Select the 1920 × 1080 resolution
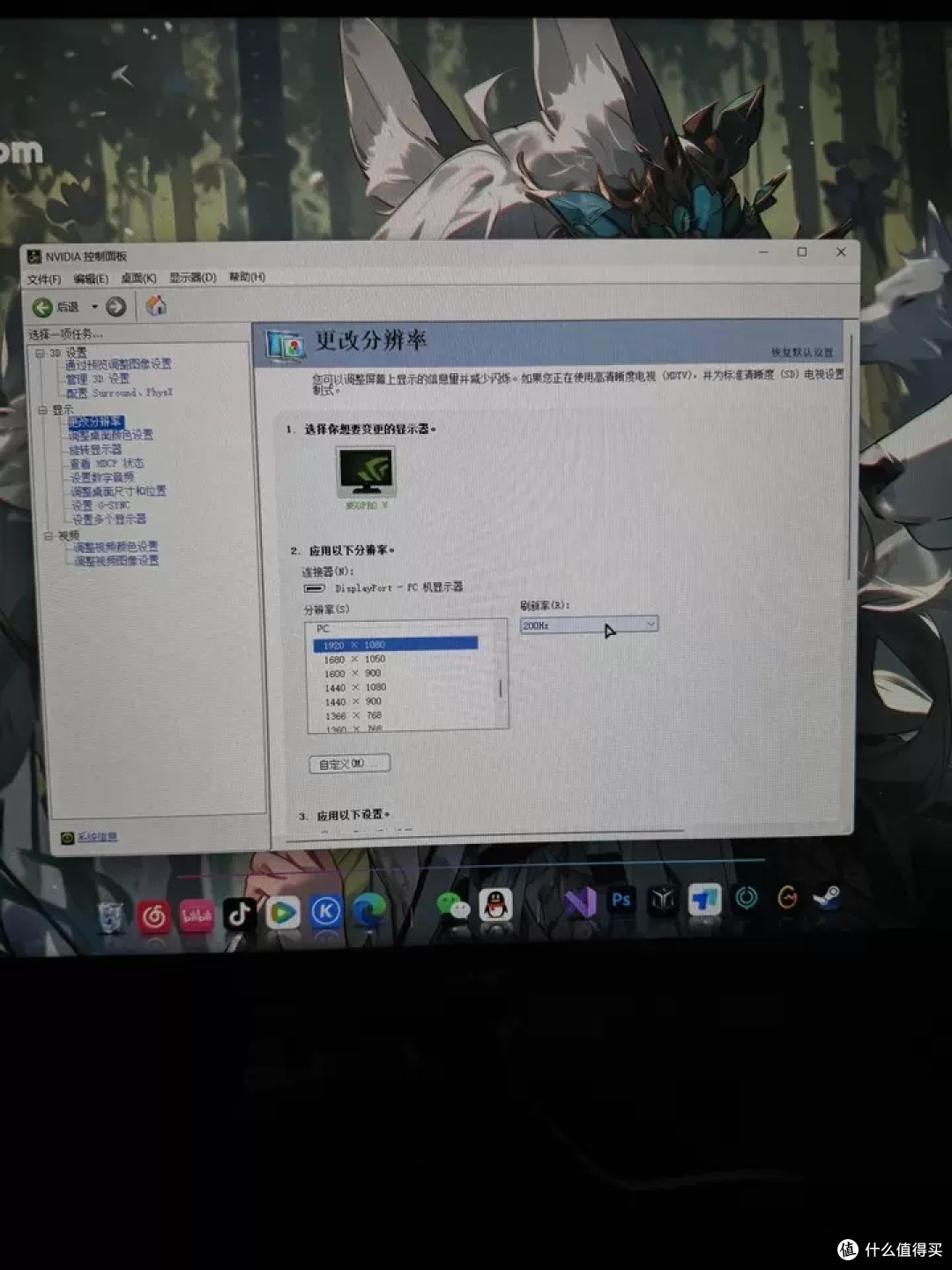Viewport: 952px width, 1270px height. coord(396,645)
